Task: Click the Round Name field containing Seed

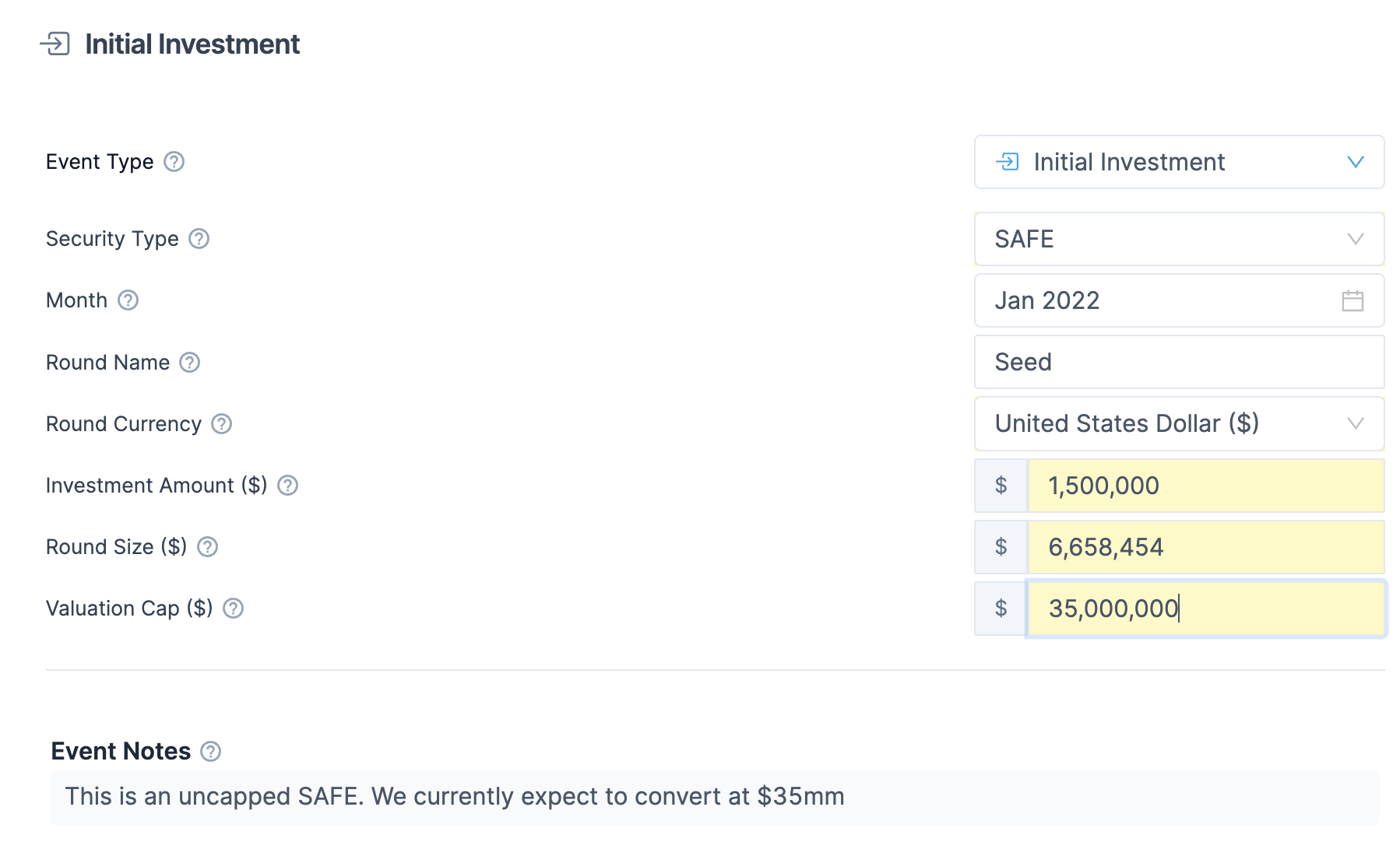Action: pyautogui.click(x=1179, y=363)
